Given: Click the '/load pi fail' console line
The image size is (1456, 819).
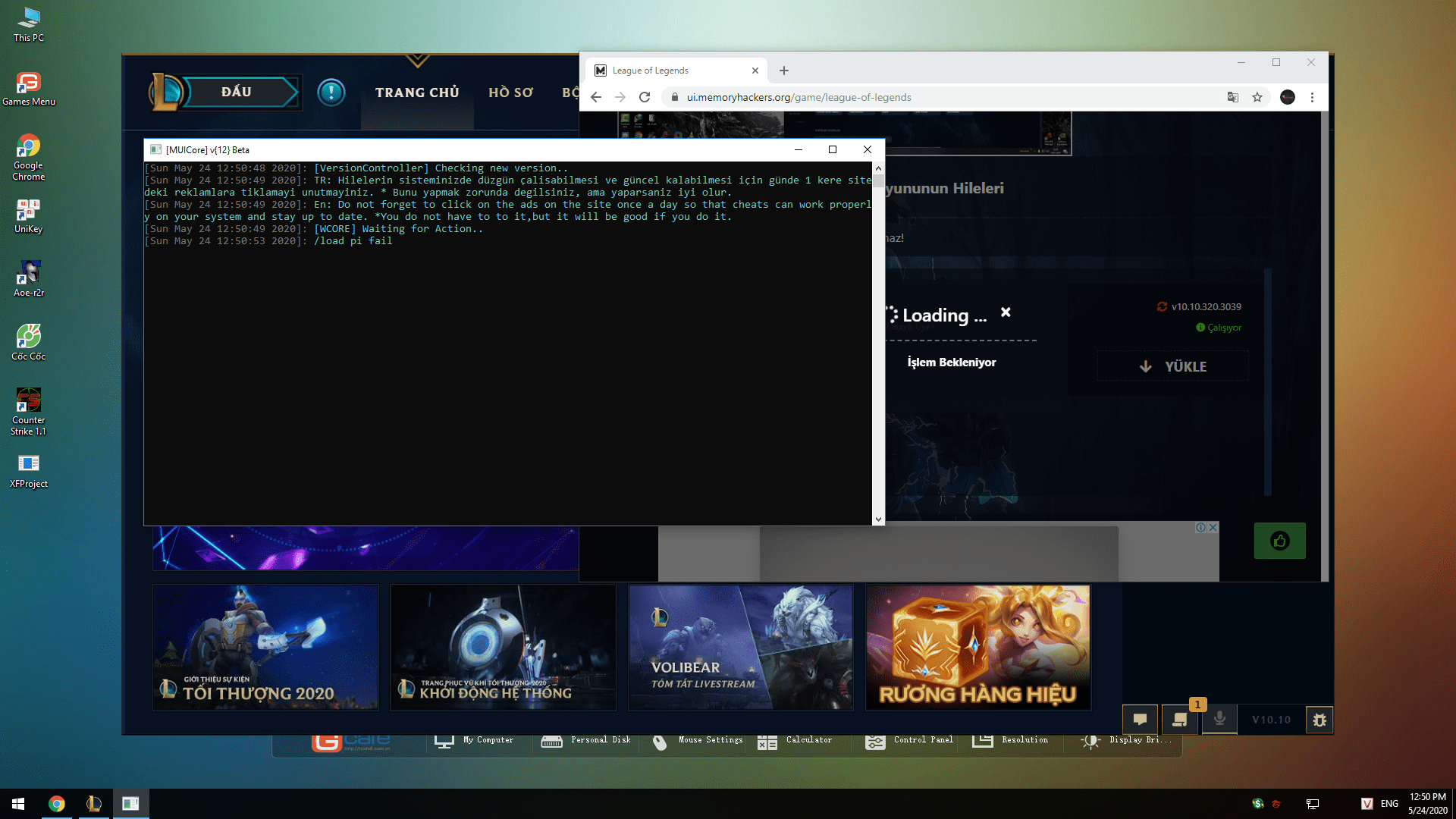Looking at the screenshot, I should point(353,241).
